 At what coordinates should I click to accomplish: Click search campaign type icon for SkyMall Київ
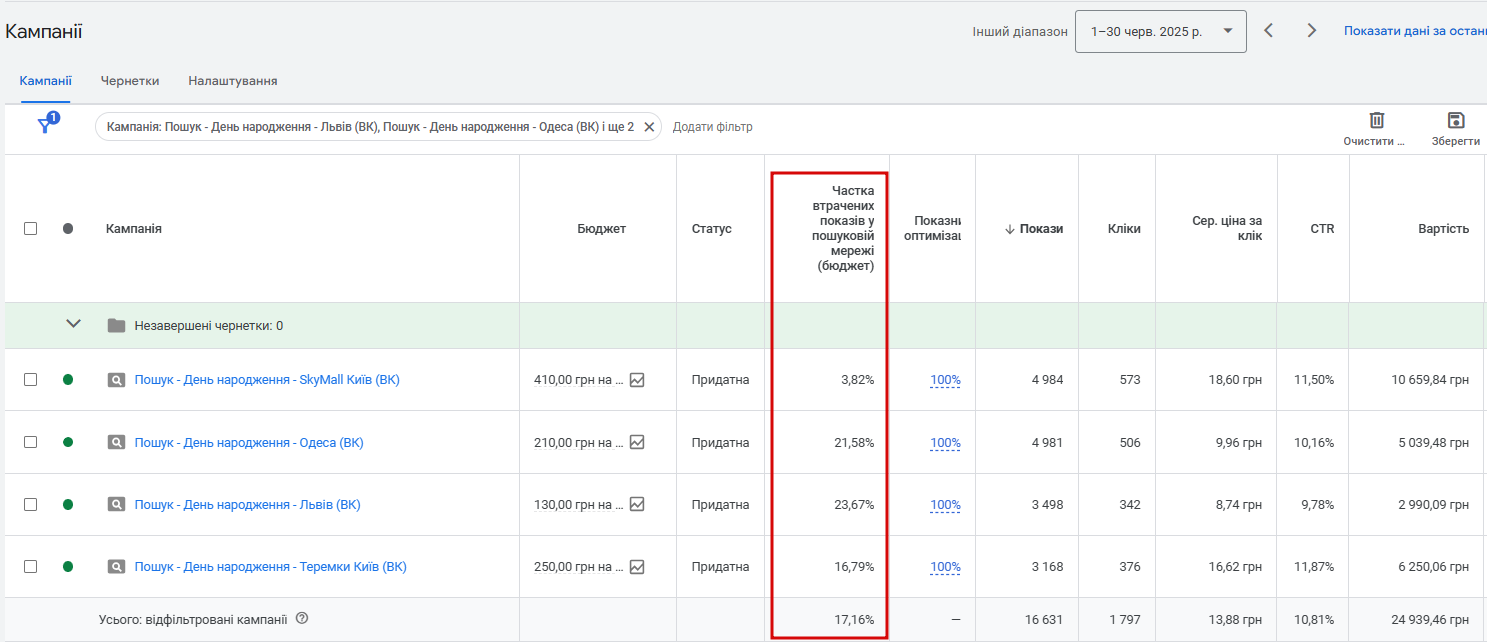117,380
